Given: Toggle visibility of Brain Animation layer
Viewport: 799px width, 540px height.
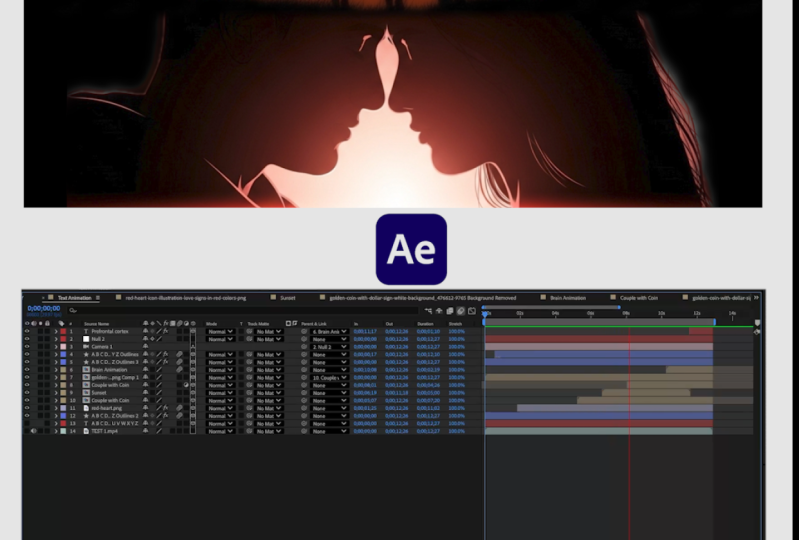Looking at the screenshot, I should 27,369.
